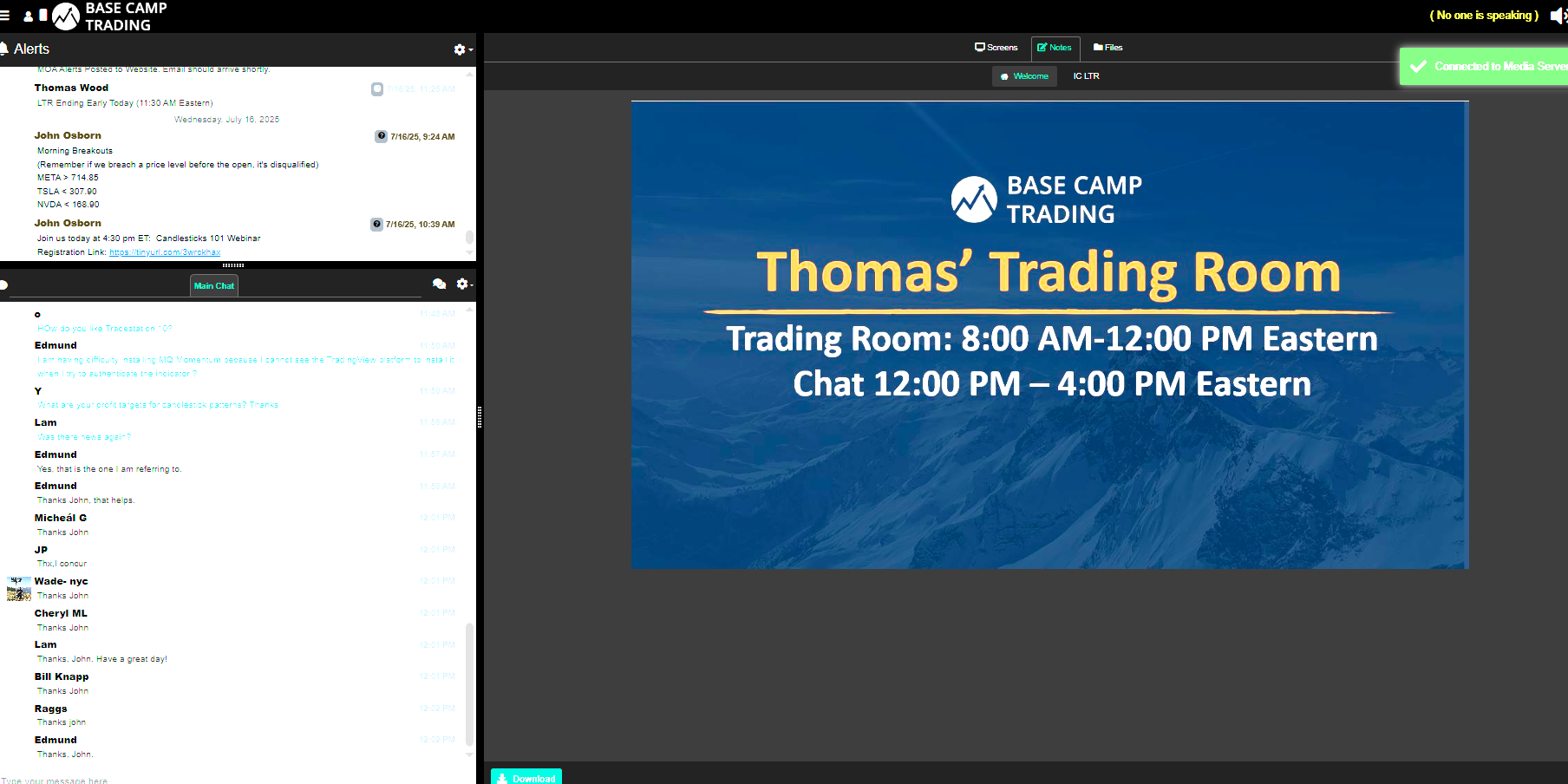This screenshot has height=784, width=1568.
Task: Click the 'No one is speaking' status text
Action: coord(1484,16)
